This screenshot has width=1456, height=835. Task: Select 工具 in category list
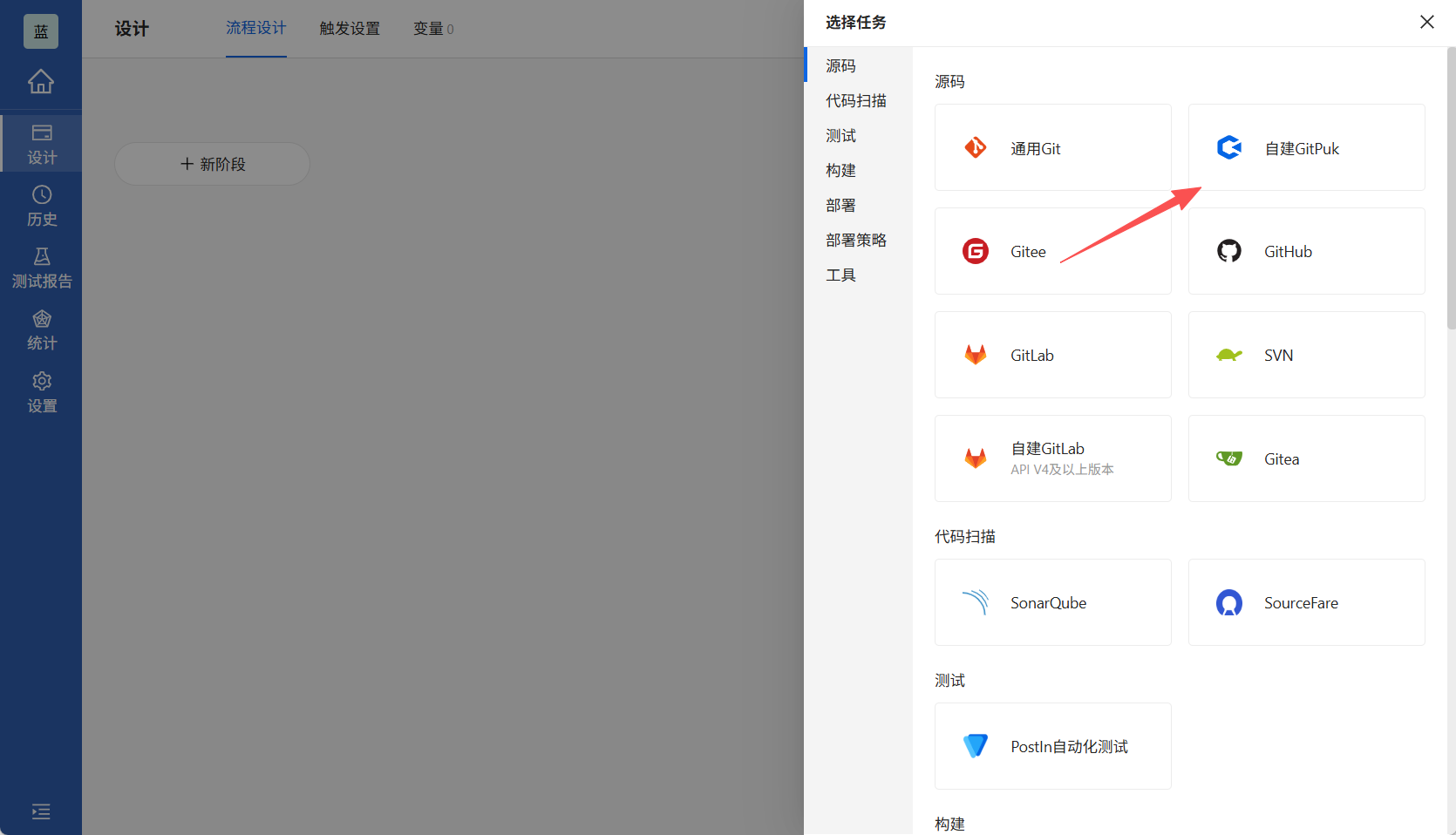pyautogui.click(x=858, y=275)
